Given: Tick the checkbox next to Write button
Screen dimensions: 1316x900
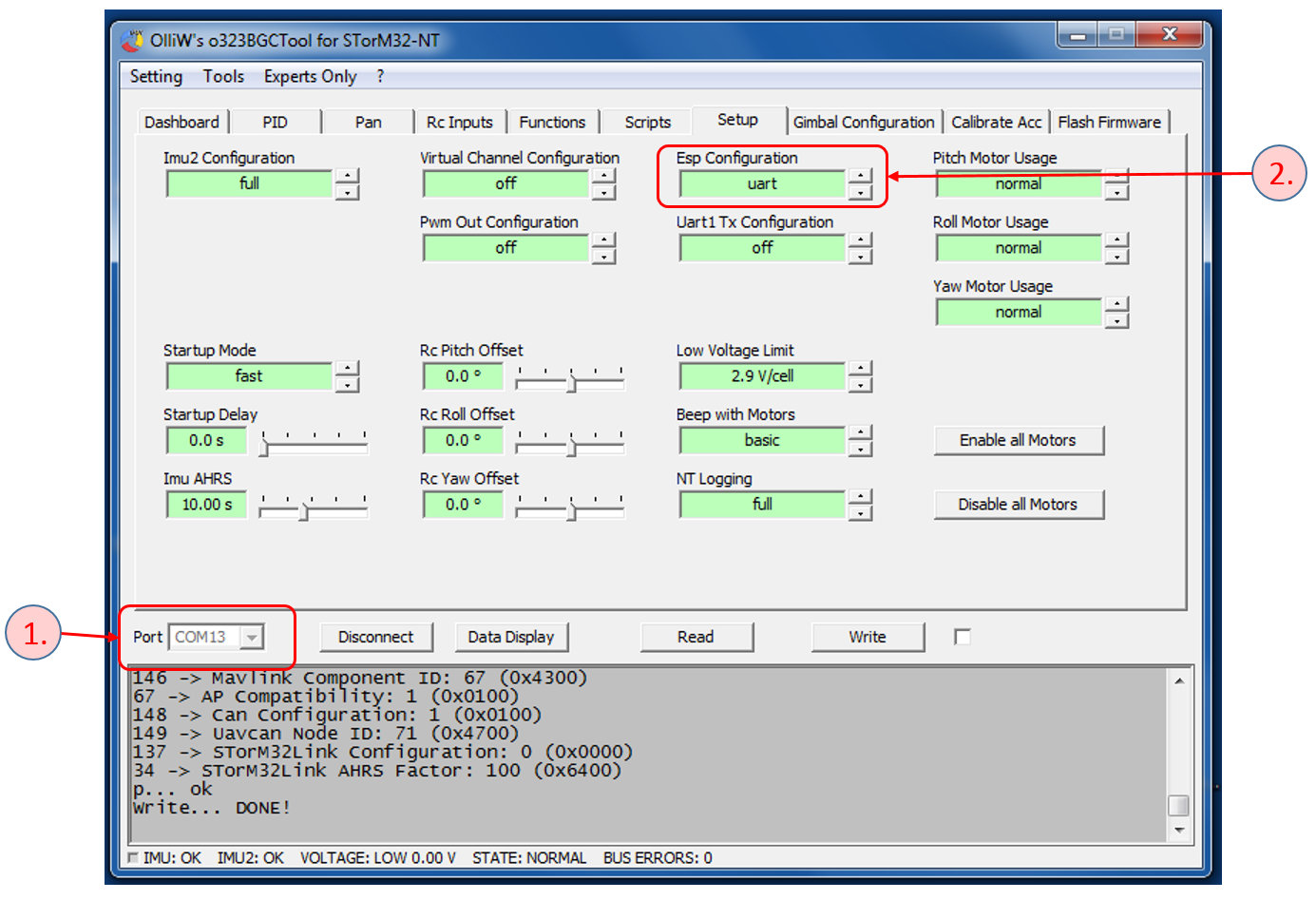Looking at the screenshot, I should pos(962,637).
